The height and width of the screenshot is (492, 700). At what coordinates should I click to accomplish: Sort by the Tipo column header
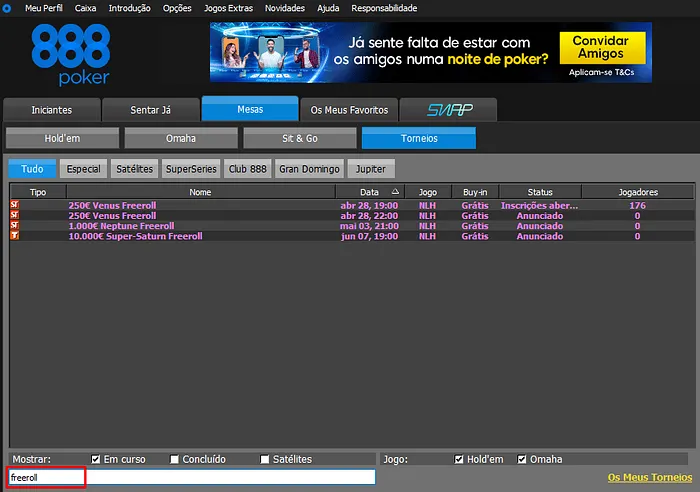click(38, 192)
